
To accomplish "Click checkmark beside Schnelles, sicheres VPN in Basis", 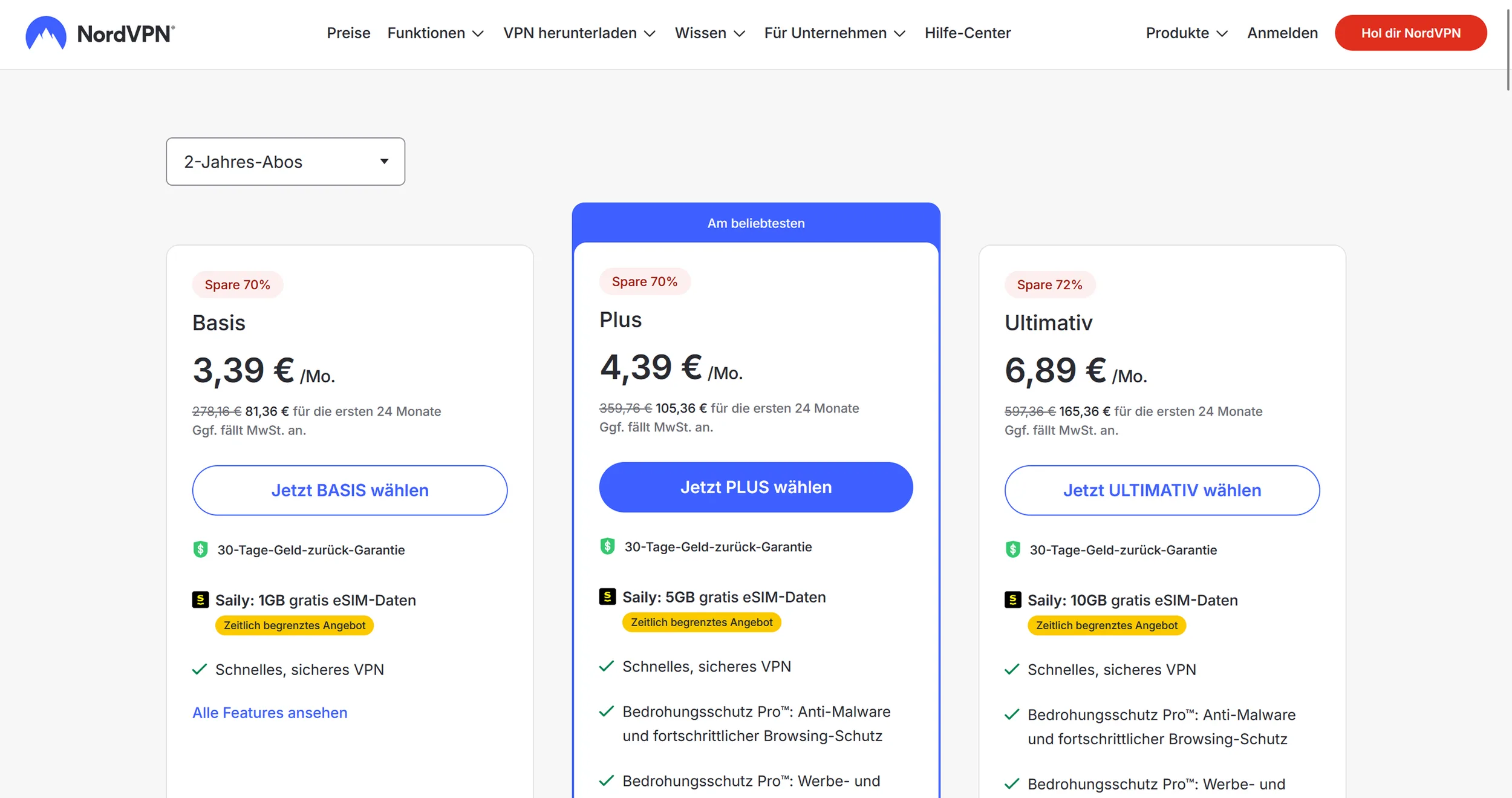I will [x=200, y=669].
